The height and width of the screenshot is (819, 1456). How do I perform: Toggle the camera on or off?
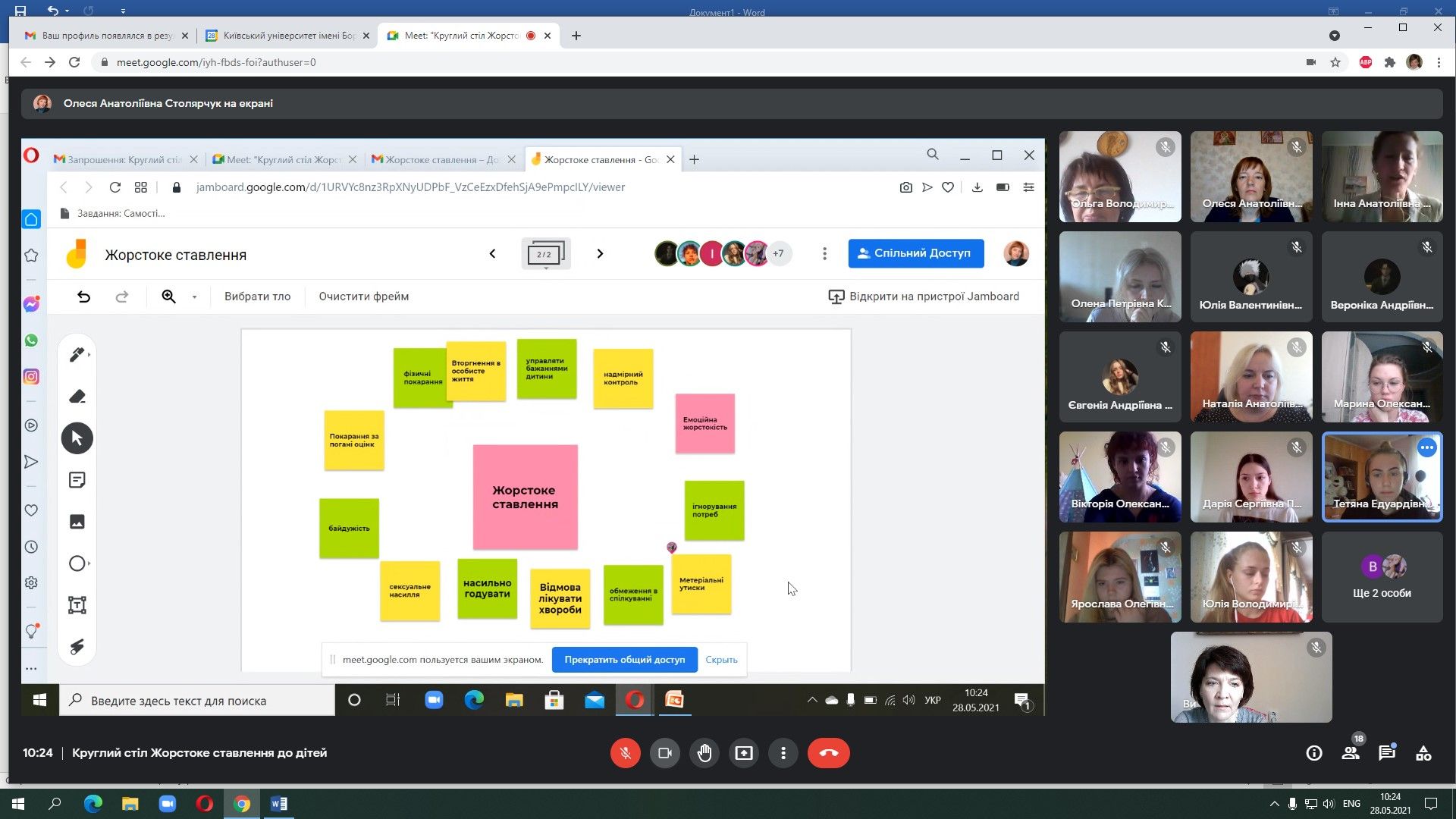click(x=665, y=753)
